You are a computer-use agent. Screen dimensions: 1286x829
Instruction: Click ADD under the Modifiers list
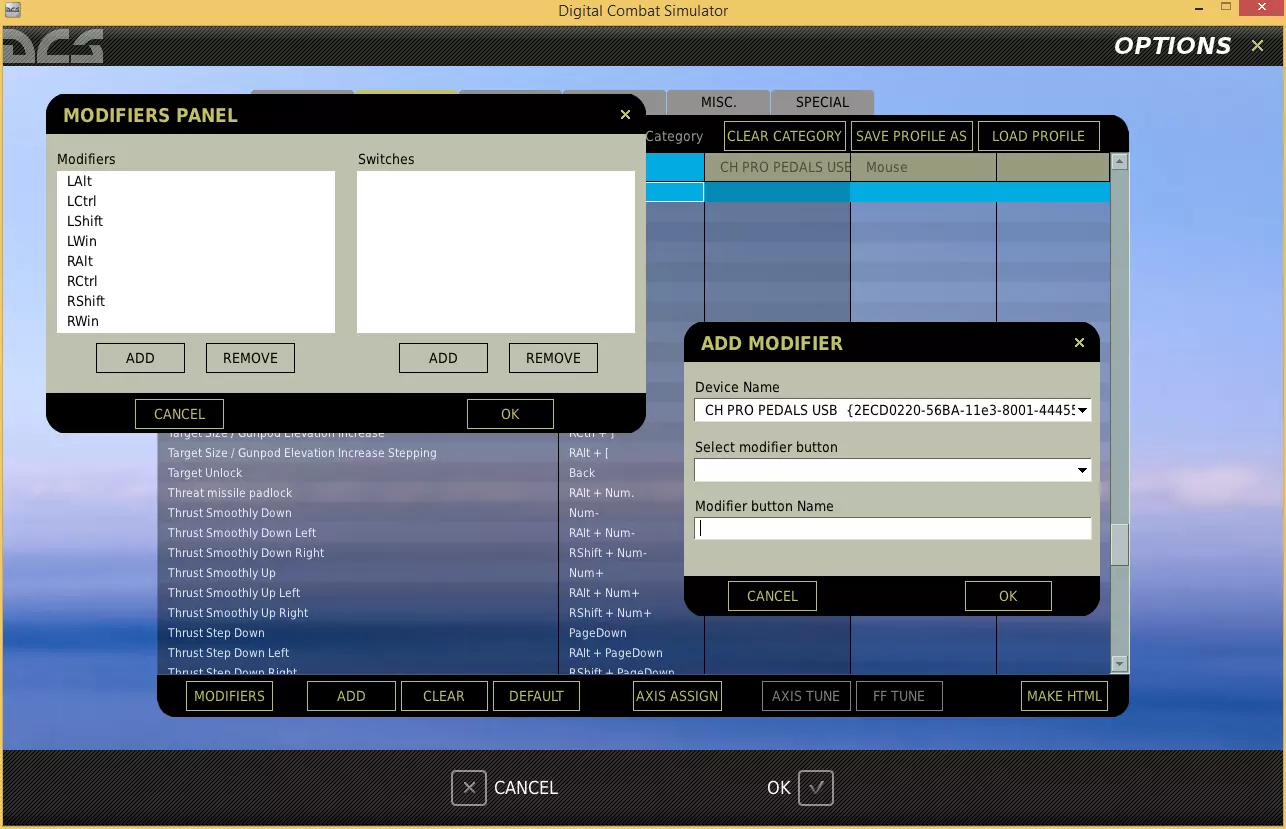[x=140, y=358]
